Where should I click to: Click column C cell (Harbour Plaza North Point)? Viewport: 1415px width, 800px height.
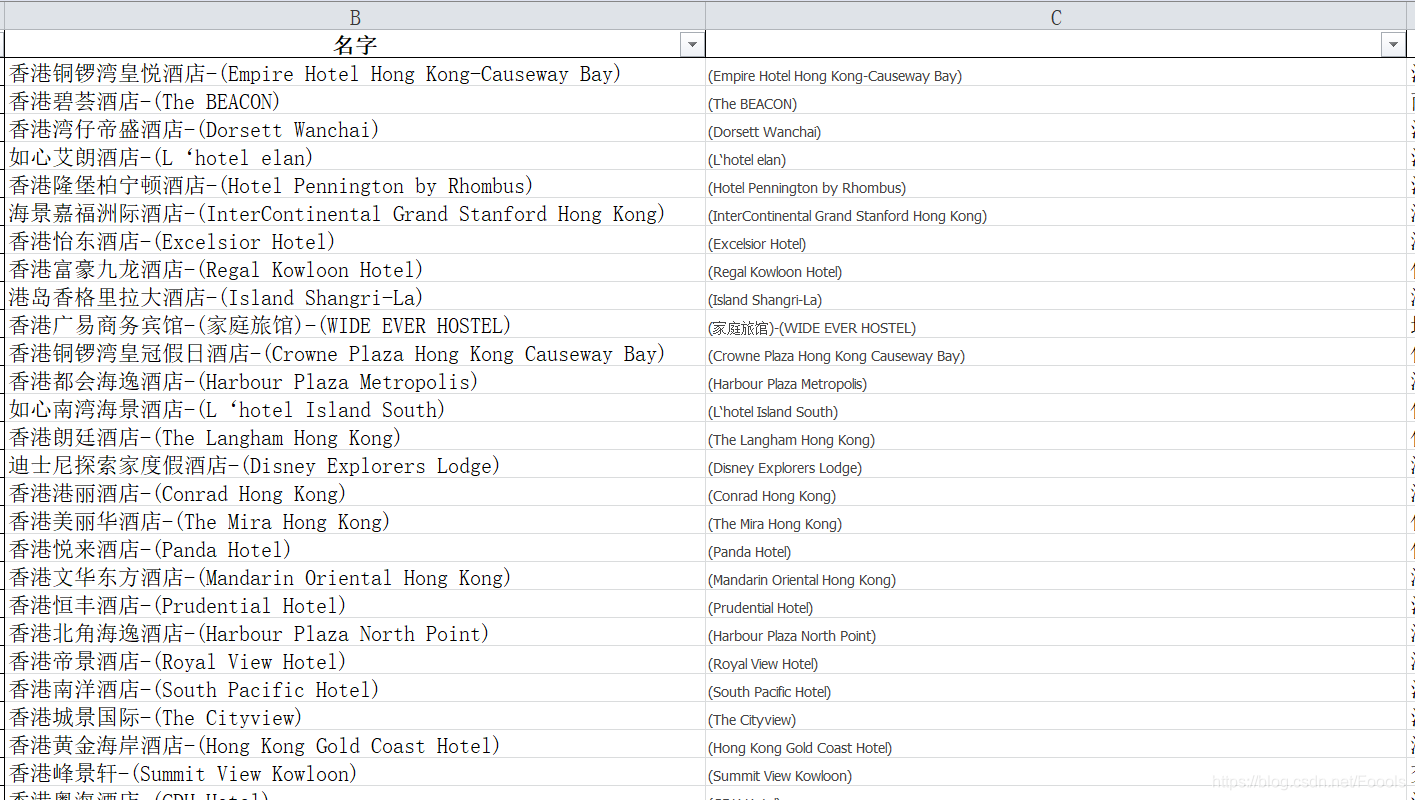[1057, 633]
